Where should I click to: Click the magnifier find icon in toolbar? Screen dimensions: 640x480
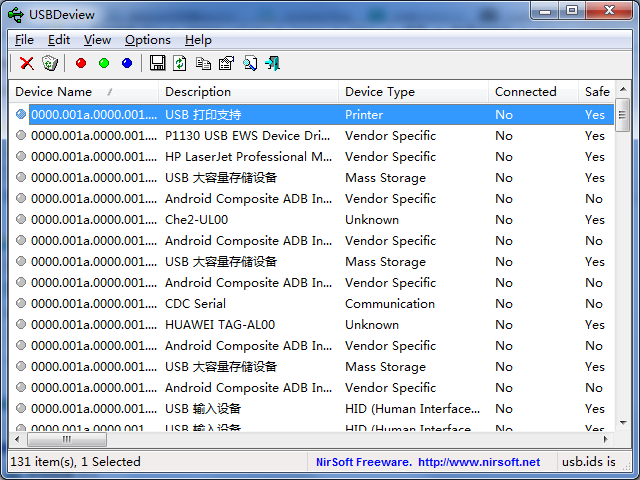click(x=249, y=63)
